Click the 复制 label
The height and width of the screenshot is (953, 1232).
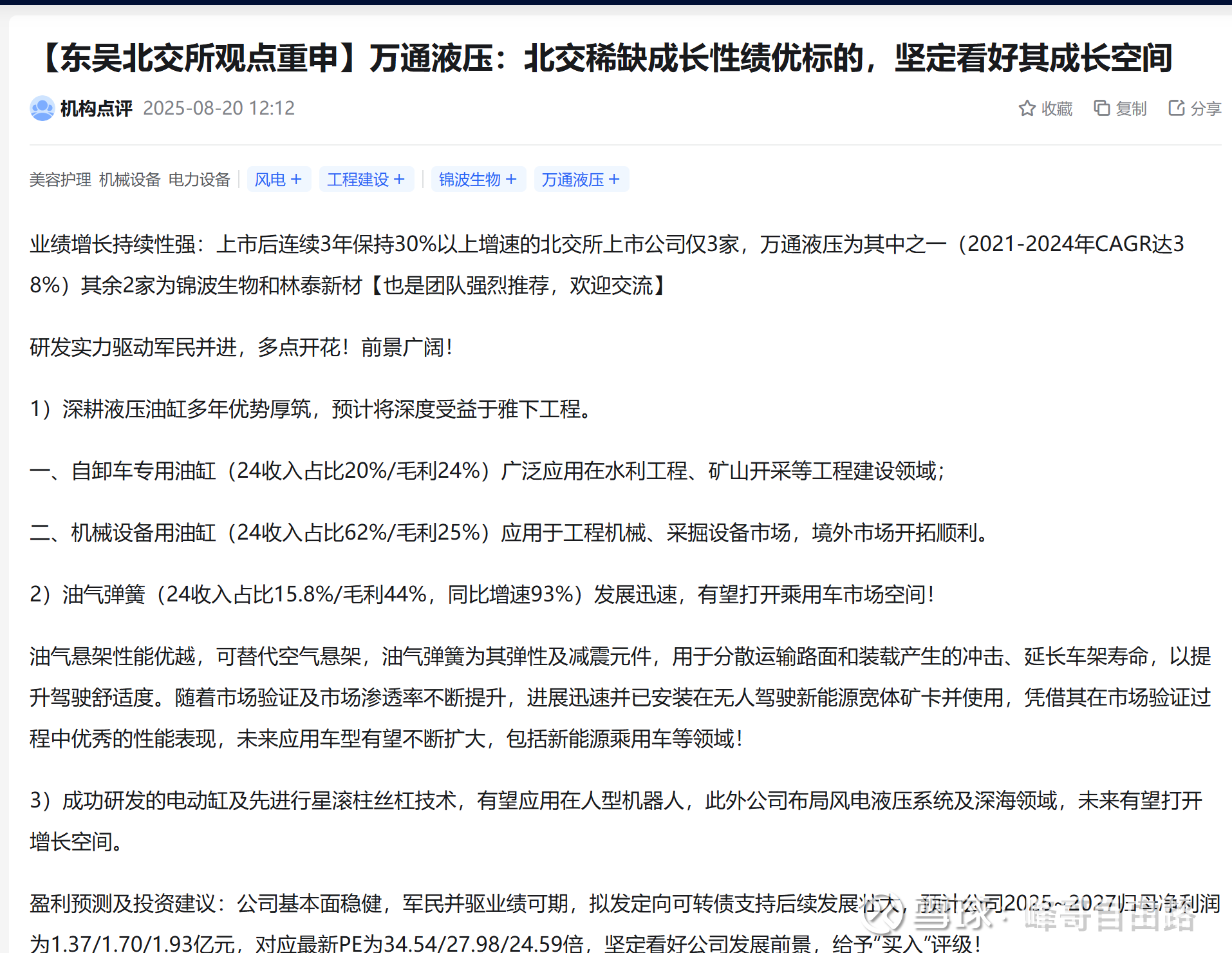click(1131, 109)
